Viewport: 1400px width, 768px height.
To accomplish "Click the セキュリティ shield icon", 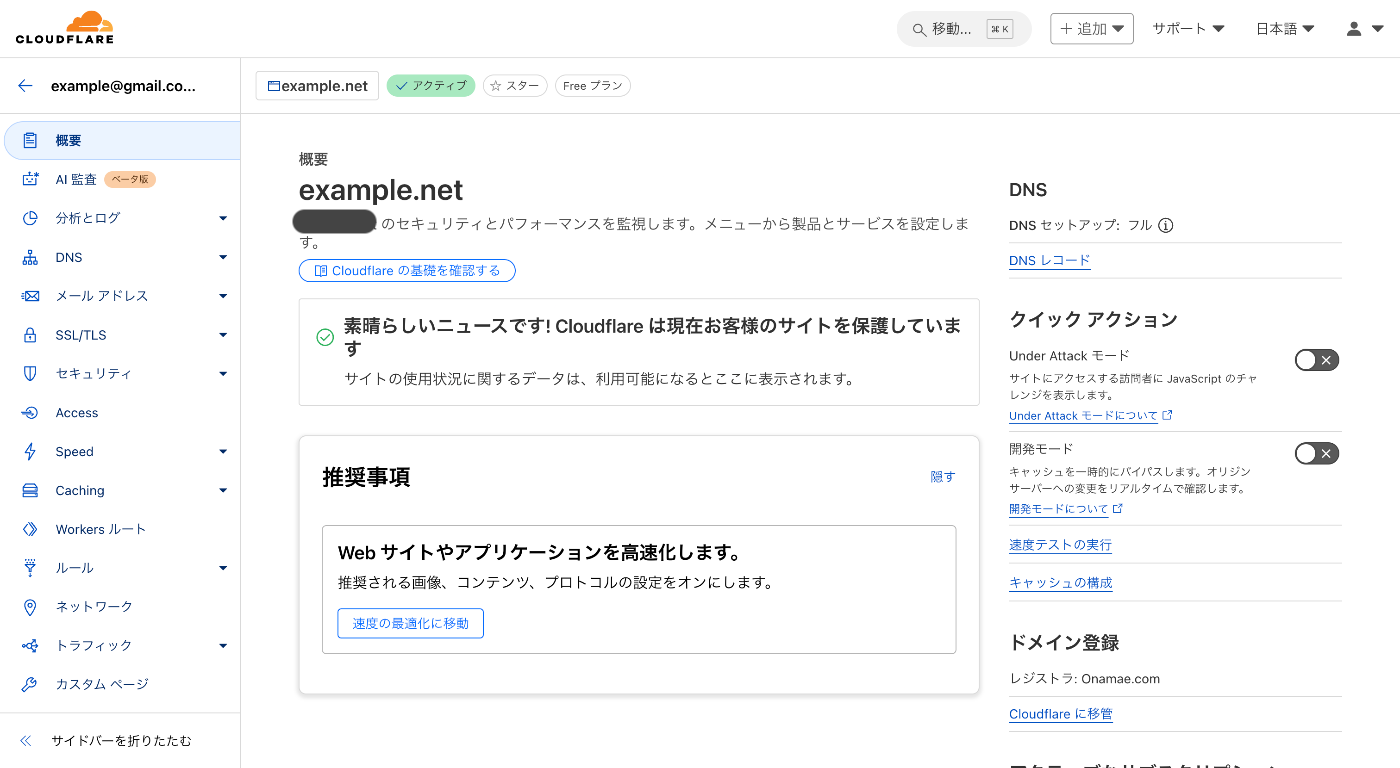I will point(30,373).
